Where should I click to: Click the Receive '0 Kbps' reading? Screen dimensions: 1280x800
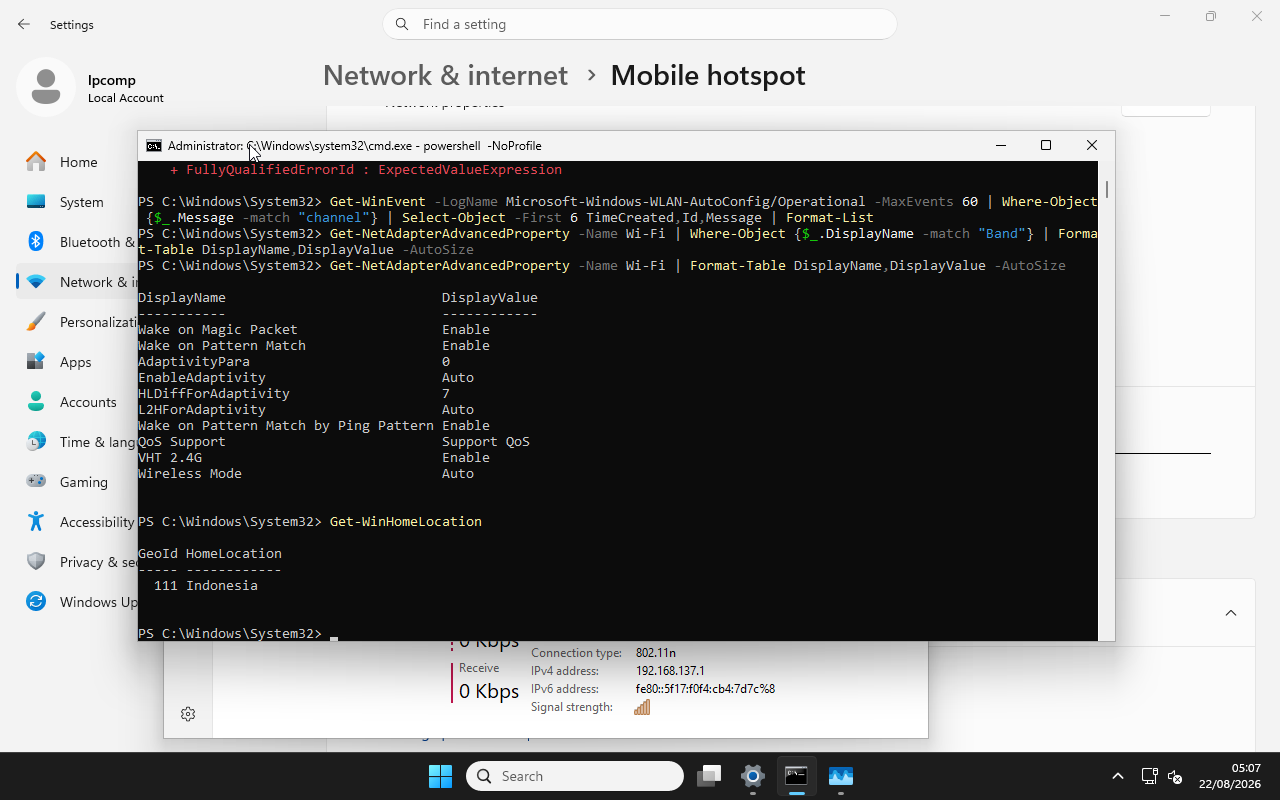pyautogui.click(x=489, y=691)
